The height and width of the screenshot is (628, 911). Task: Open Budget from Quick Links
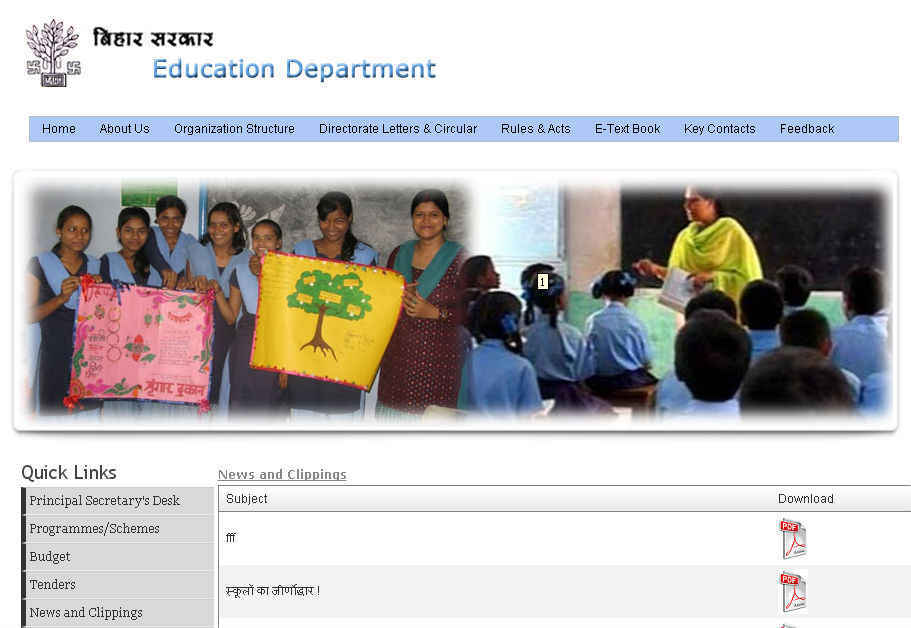50,556
